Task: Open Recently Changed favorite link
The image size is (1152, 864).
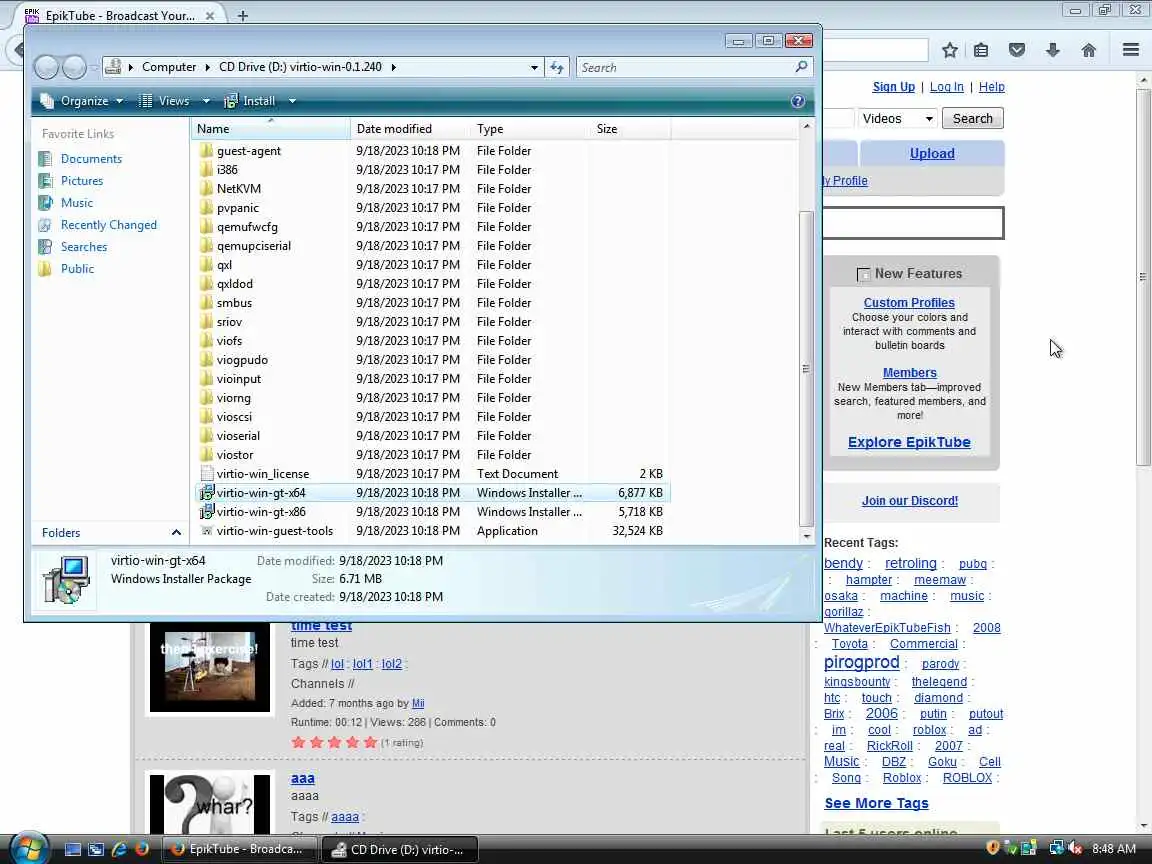Action: (x=109, y=225)
